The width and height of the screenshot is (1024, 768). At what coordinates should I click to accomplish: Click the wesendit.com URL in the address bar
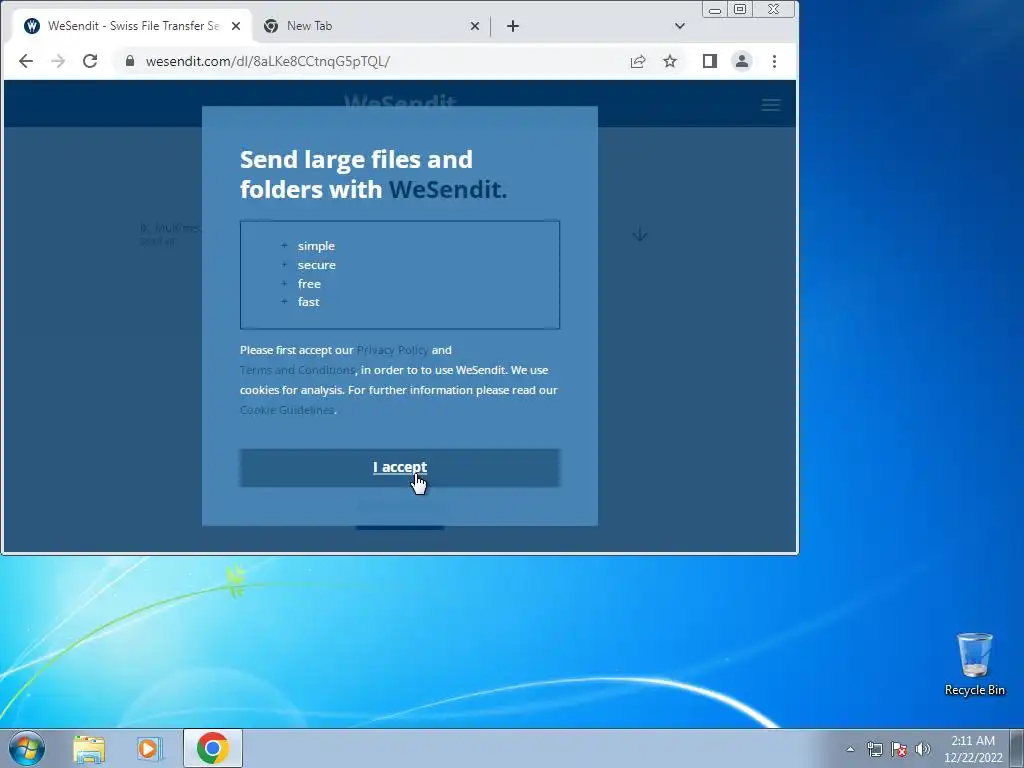(x=268, y=61)
